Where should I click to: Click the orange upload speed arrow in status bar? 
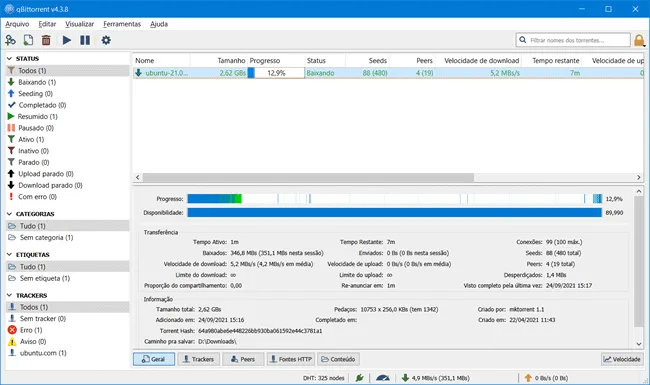coord(528,378)
